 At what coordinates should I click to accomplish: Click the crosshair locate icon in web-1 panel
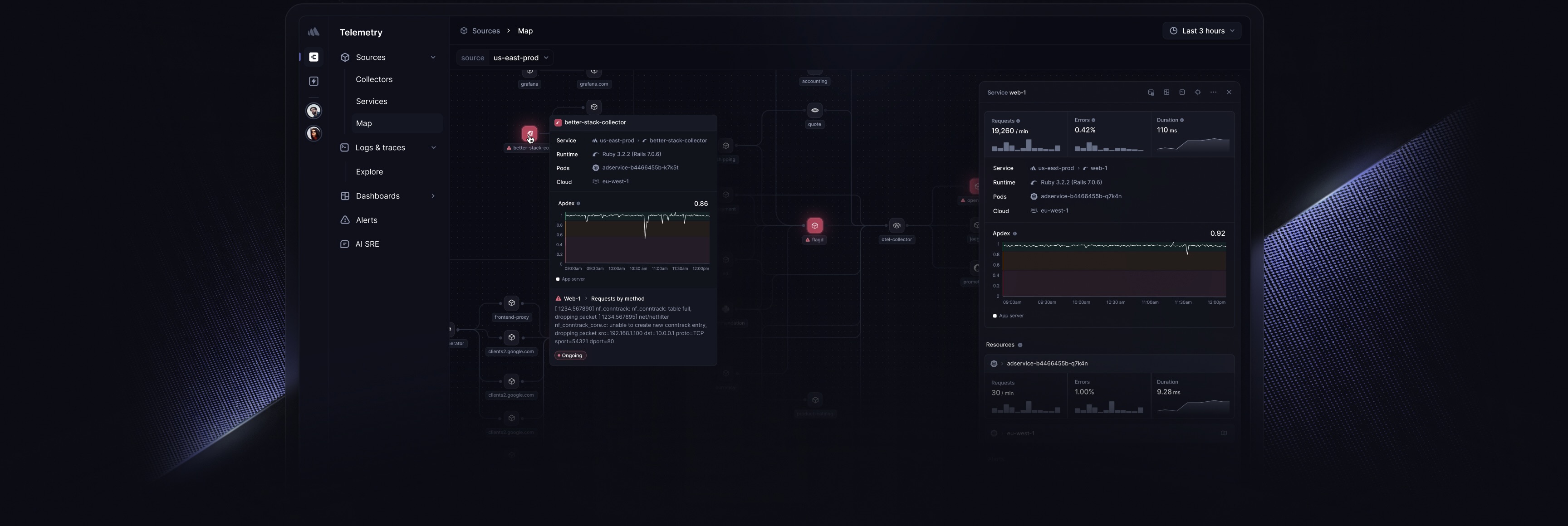1197,93
